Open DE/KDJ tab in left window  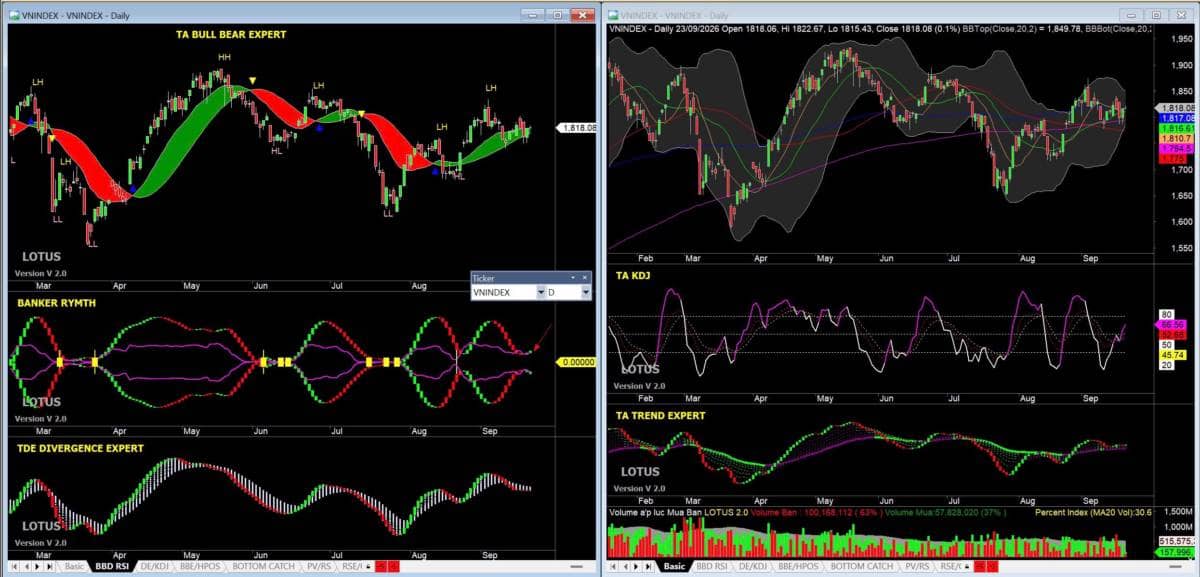tap(154, 566)
